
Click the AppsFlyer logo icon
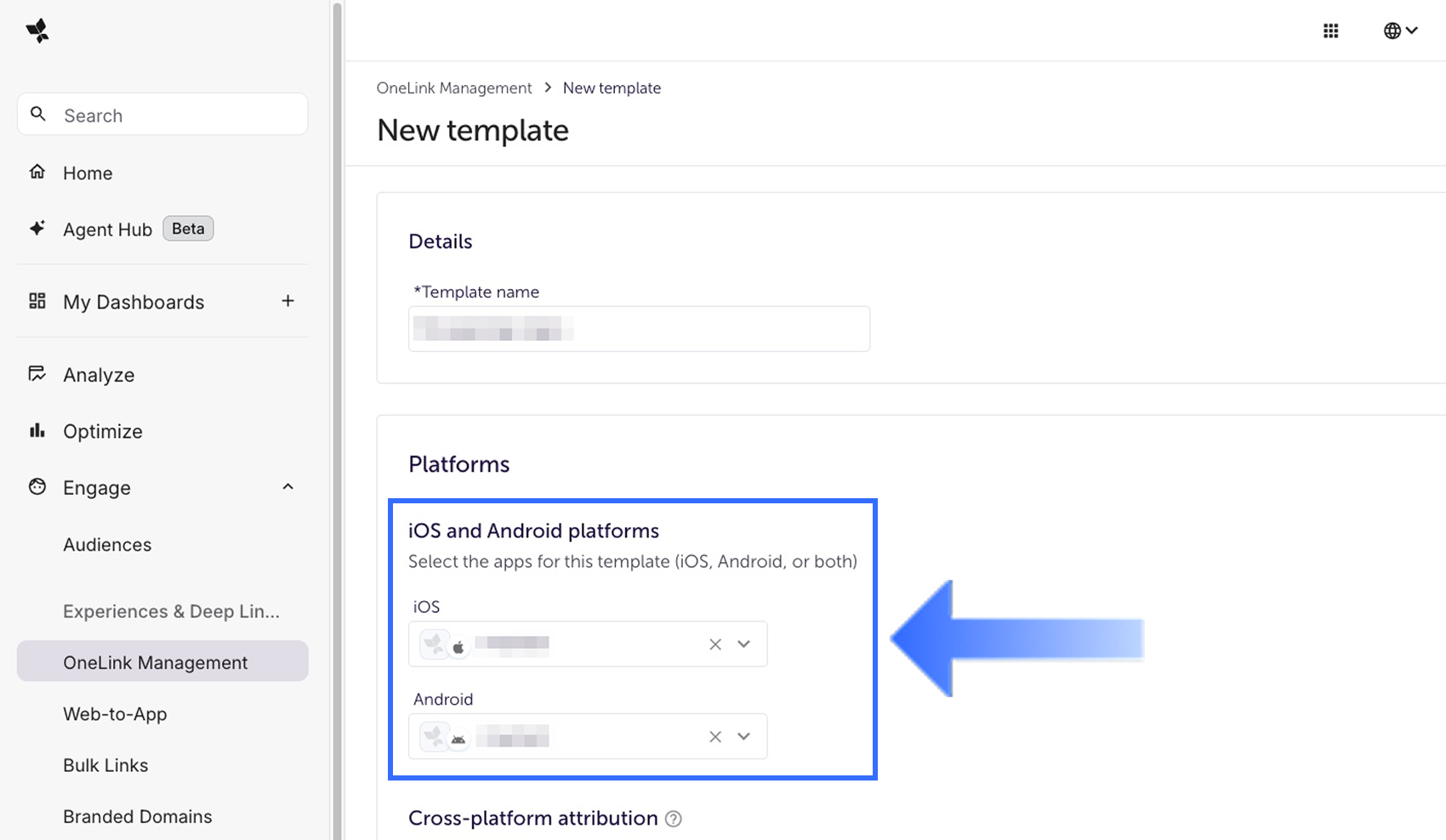pos(37,31)
